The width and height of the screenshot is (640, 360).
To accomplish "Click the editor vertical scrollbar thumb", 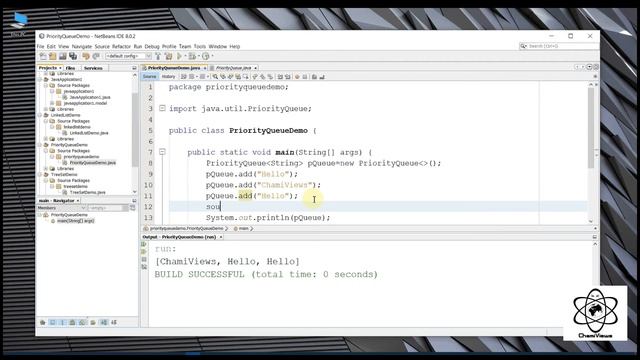I will 591,128.
